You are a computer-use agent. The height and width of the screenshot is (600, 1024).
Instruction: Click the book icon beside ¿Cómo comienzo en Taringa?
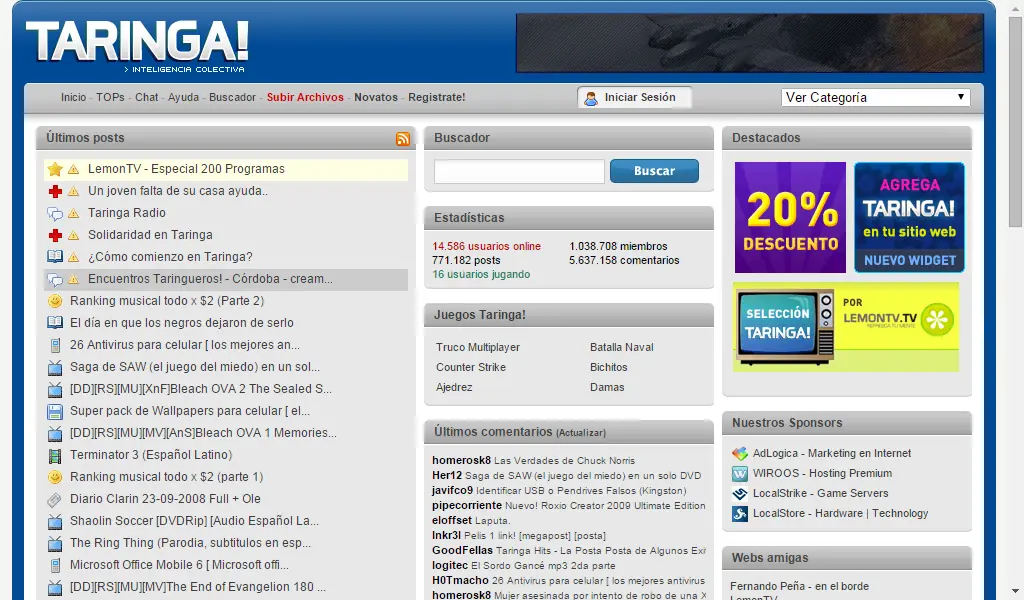click(55, 257)
